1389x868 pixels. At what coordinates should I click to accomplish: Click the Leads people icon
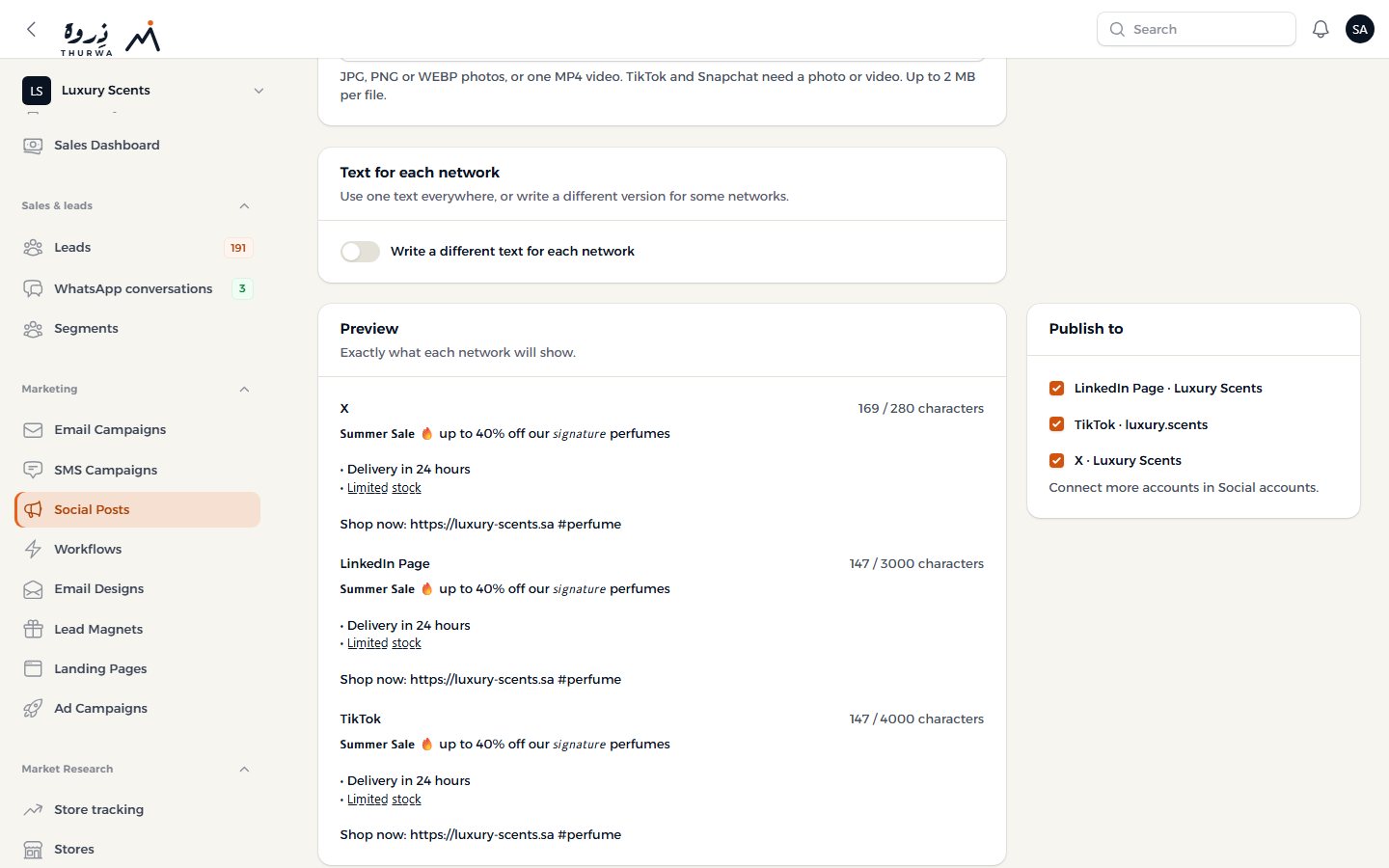pos(33,248)
